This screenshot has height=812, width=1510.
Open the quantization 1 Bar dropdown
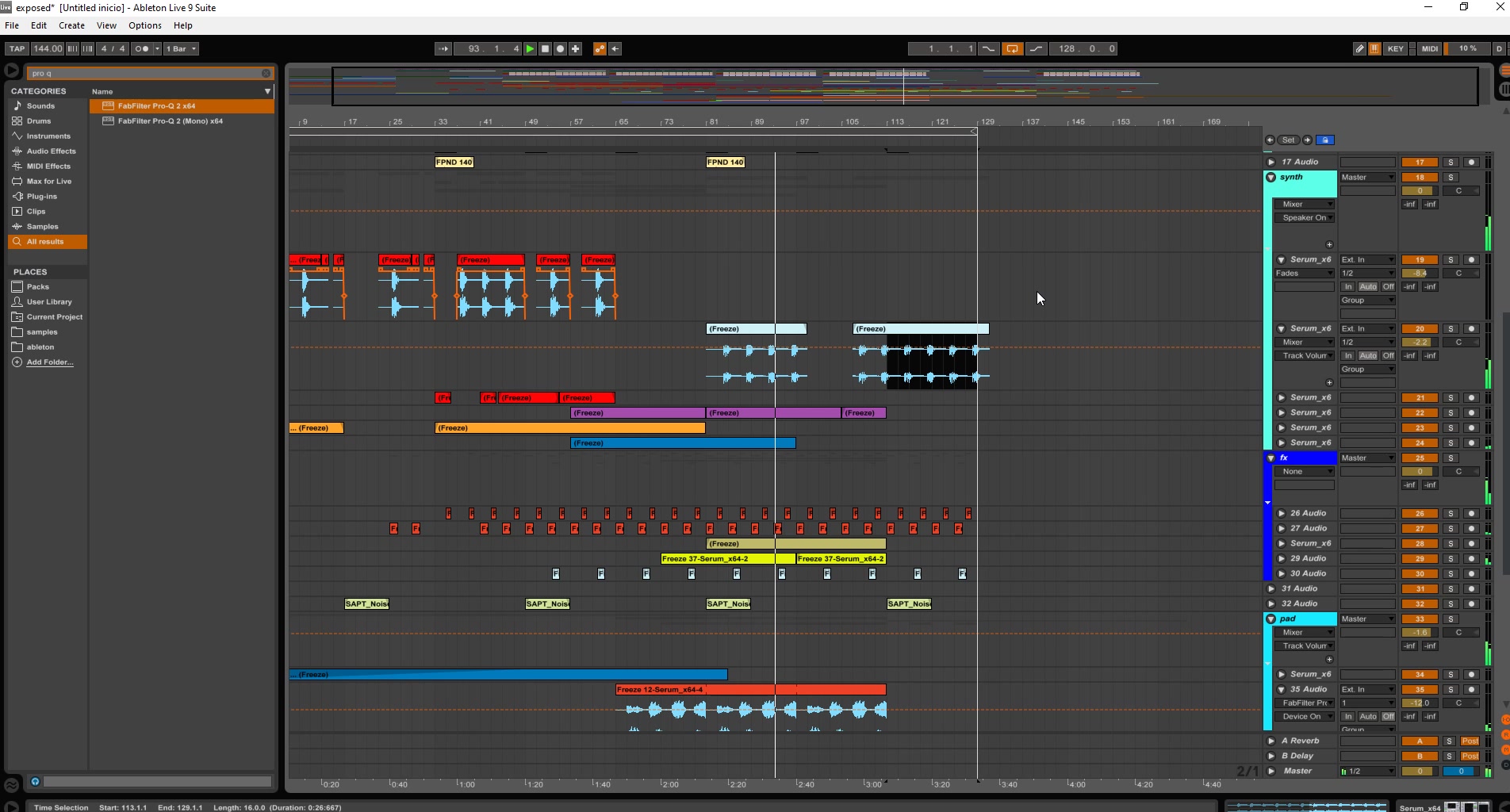pos(182,49)
